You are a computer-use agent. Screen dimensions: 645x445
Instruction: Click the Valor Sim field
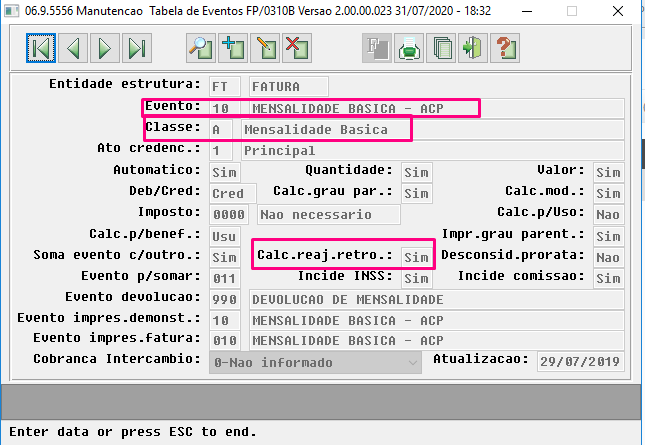pos(609,172)
